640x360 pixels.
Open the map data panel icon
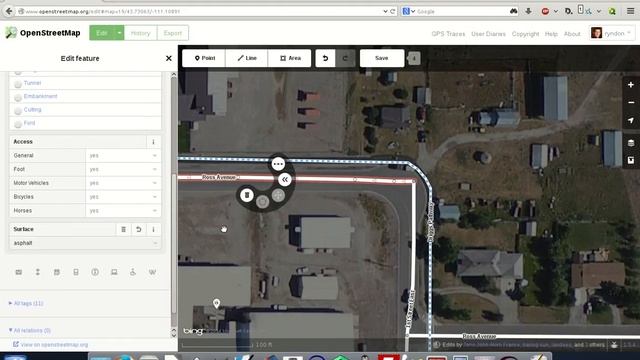tap(631, 160)
